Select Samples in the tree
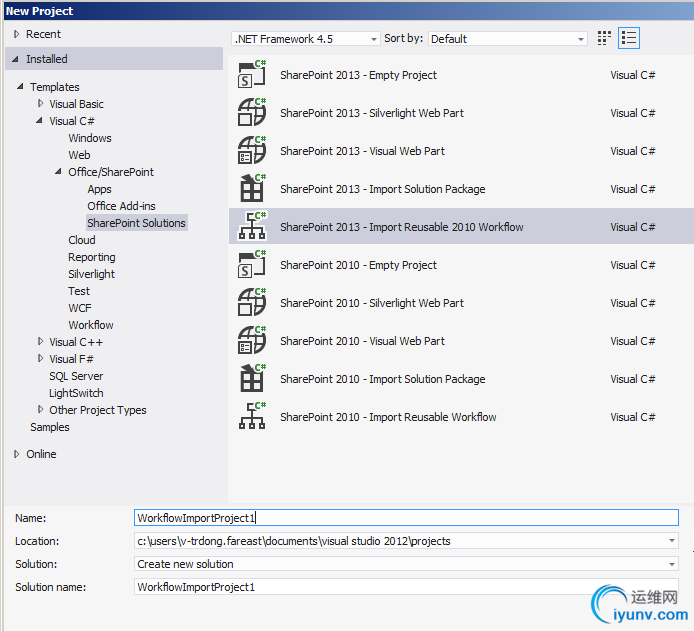 (50, 427)
